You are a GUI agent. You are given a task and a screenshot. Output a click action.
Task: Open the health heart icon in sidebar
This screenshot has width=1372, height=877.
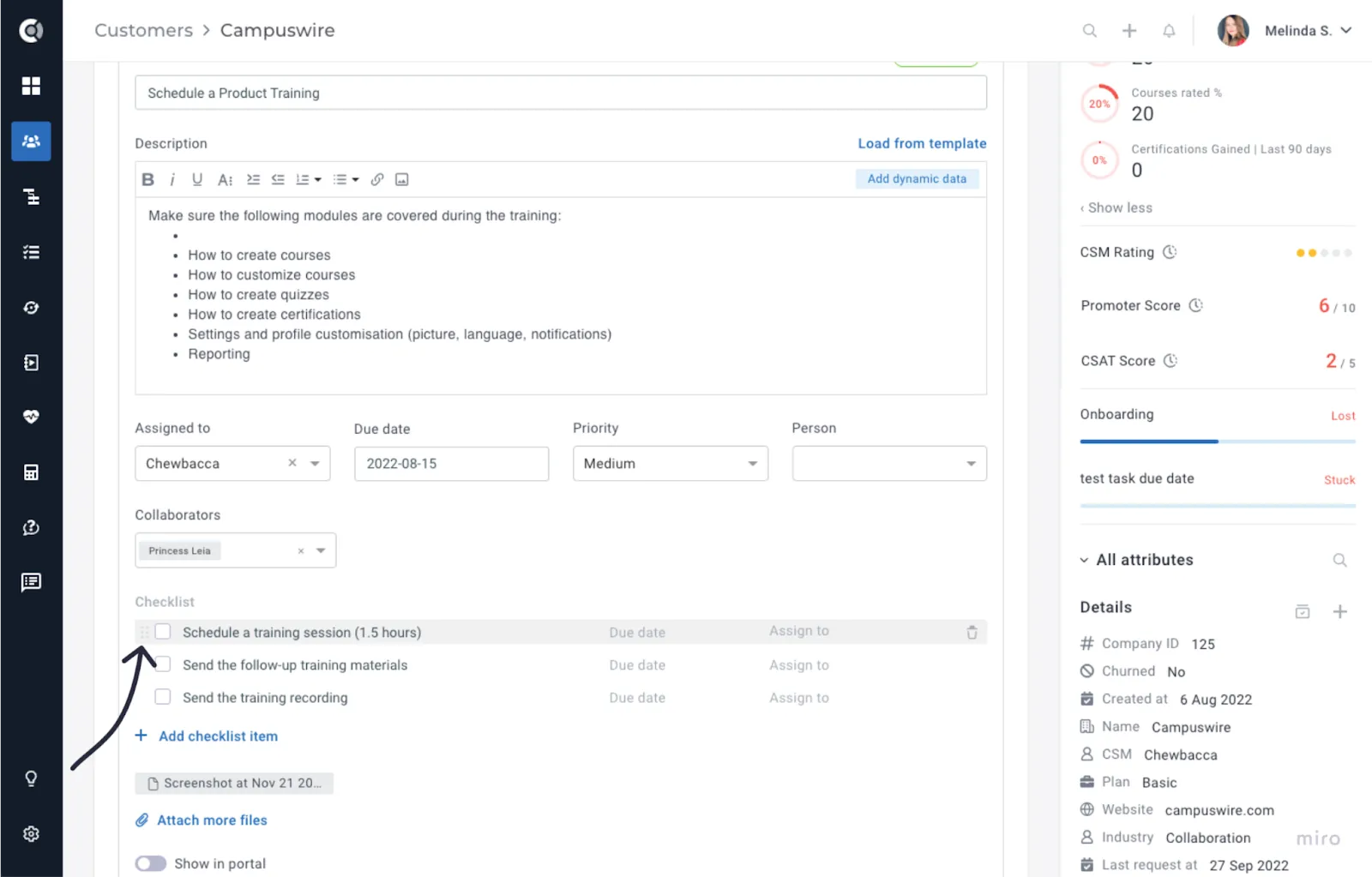[x=31, y=417]
